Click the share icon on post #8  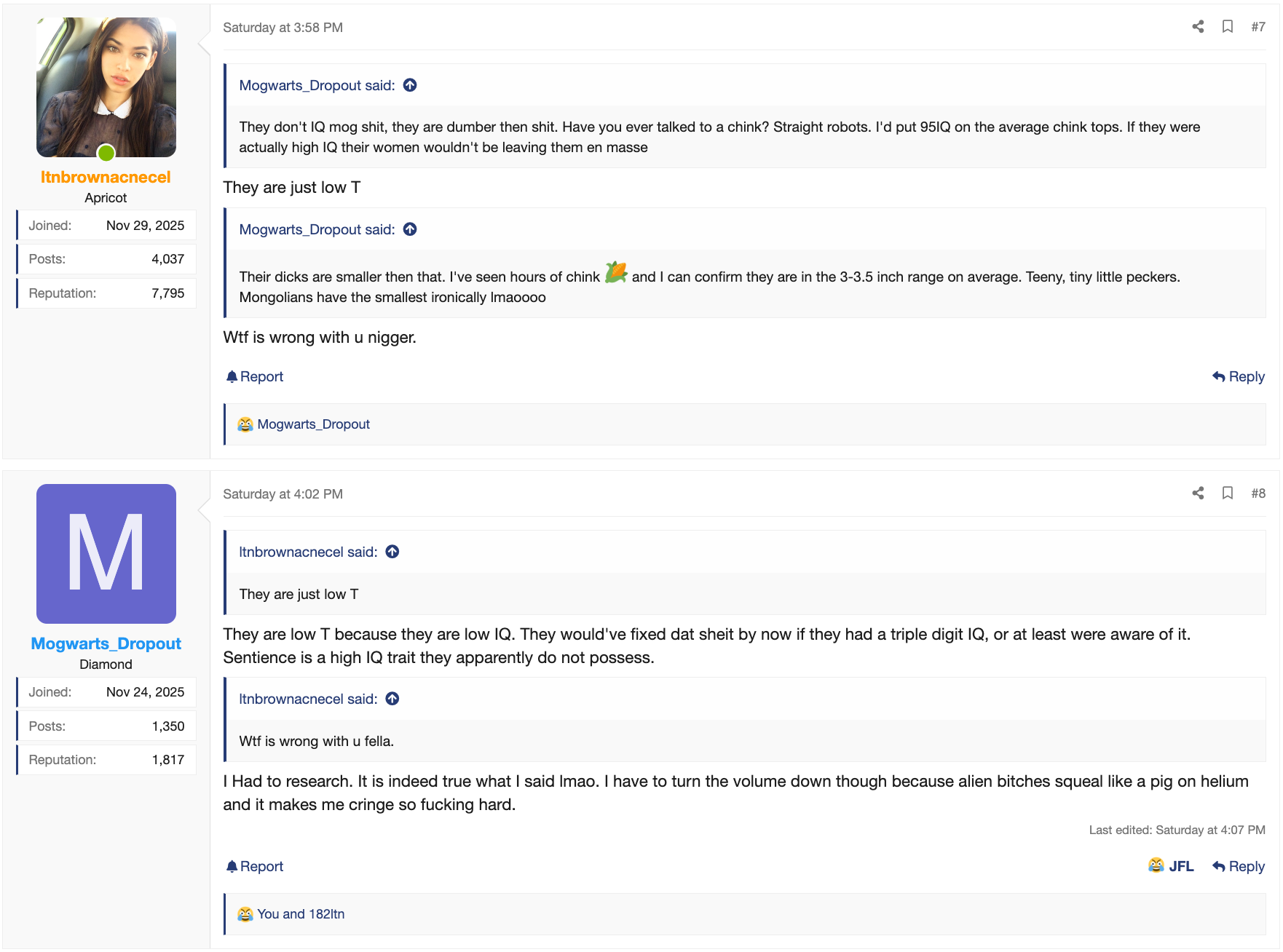click(1198, 493)
